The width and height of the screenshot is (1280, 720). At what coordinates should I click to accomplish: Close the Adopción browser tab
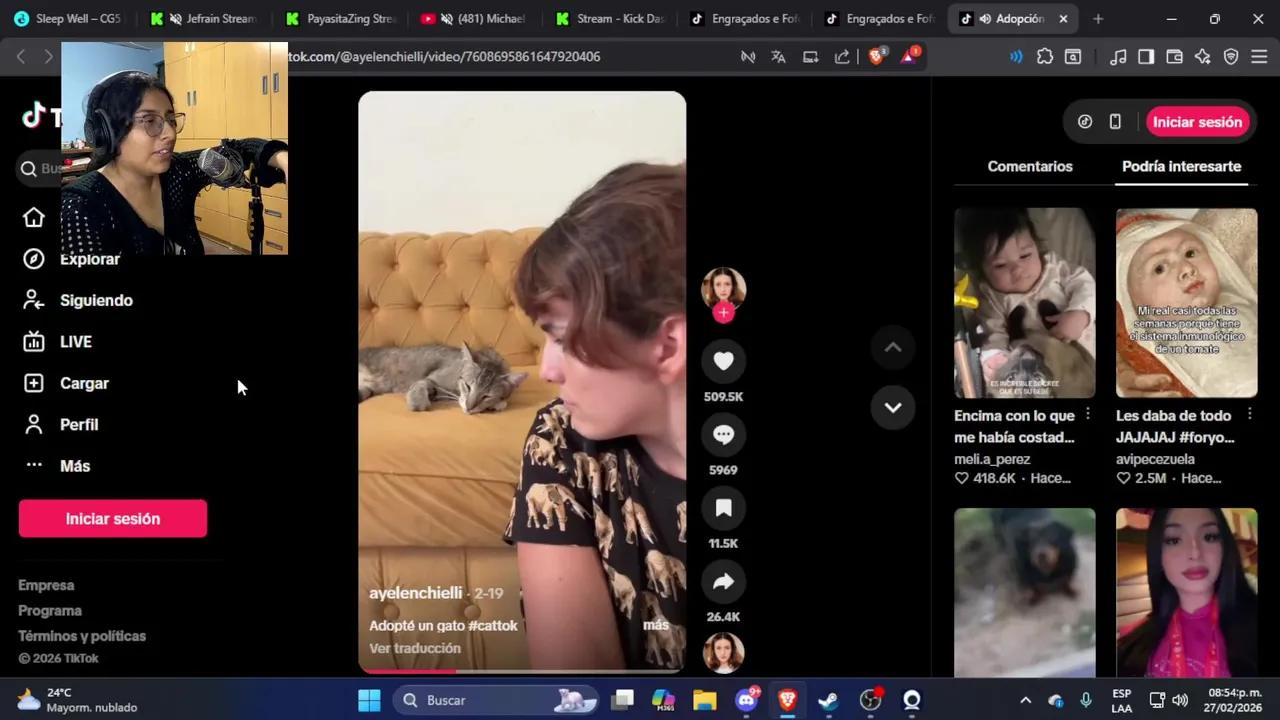1063,19
